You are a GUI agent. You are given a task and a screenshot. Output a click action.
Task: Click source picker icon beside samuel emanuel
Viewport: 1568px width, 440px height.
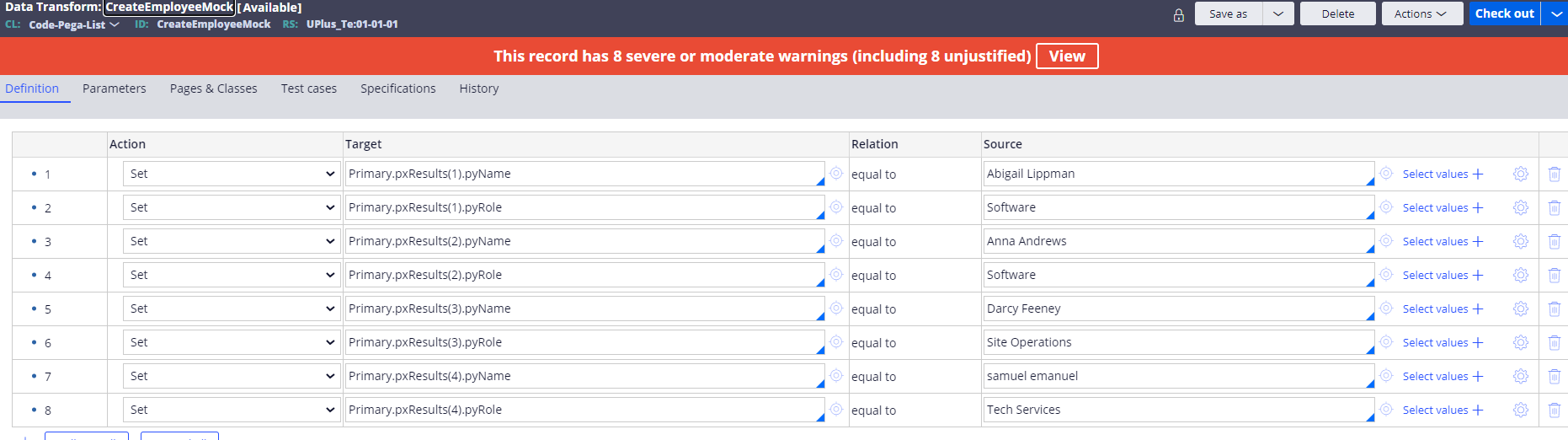[x=1386, y=375]
